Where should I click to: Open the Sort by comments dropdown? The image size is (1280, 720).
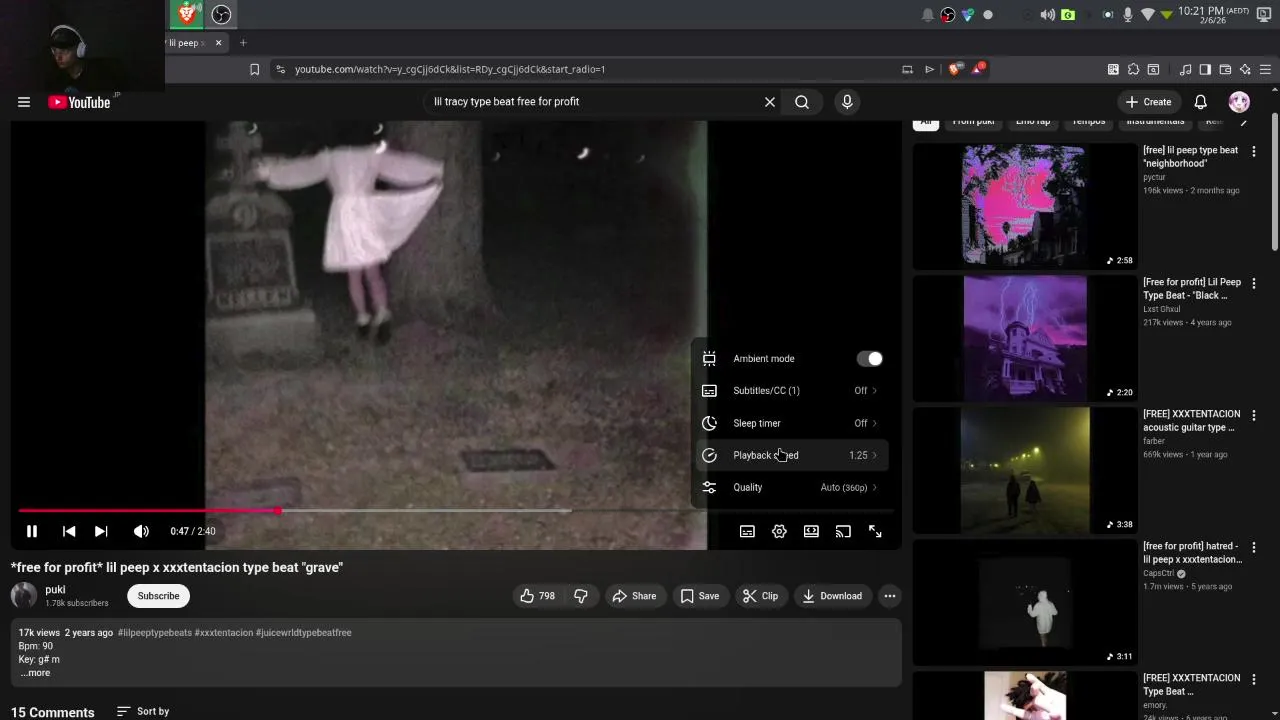point(143,711)
